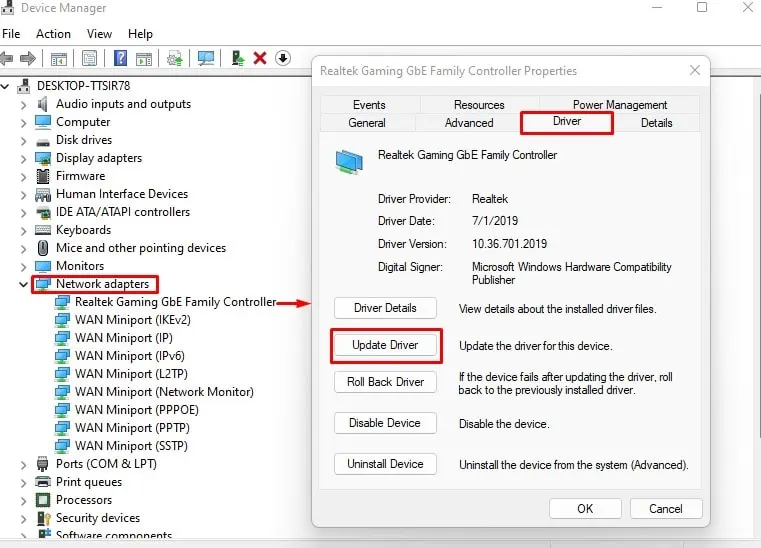Click the Print queues printer icon
Screen dimensions: 761x548
point(43,482)
